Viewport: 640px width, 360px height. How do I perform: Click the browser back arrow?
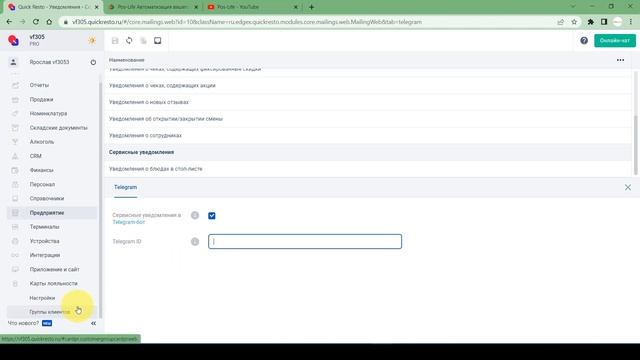[9, 22]
